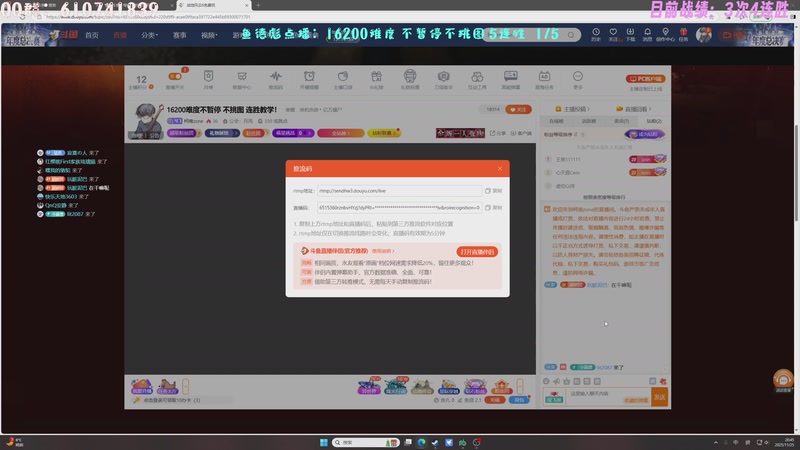The width and height of the screenshot is (800, 450).
Task: Click the 关注 follow button
Action: [518, 110]
